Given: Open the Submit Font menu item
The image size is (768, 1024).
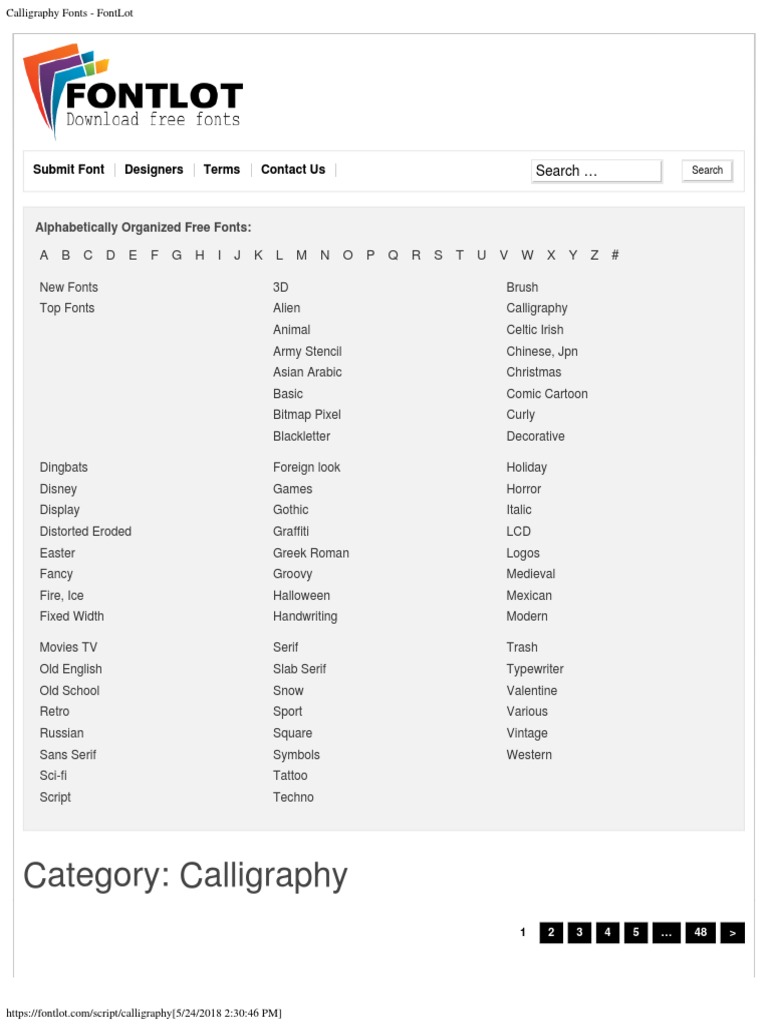Looking at the screenshot, I should [68, 170].
